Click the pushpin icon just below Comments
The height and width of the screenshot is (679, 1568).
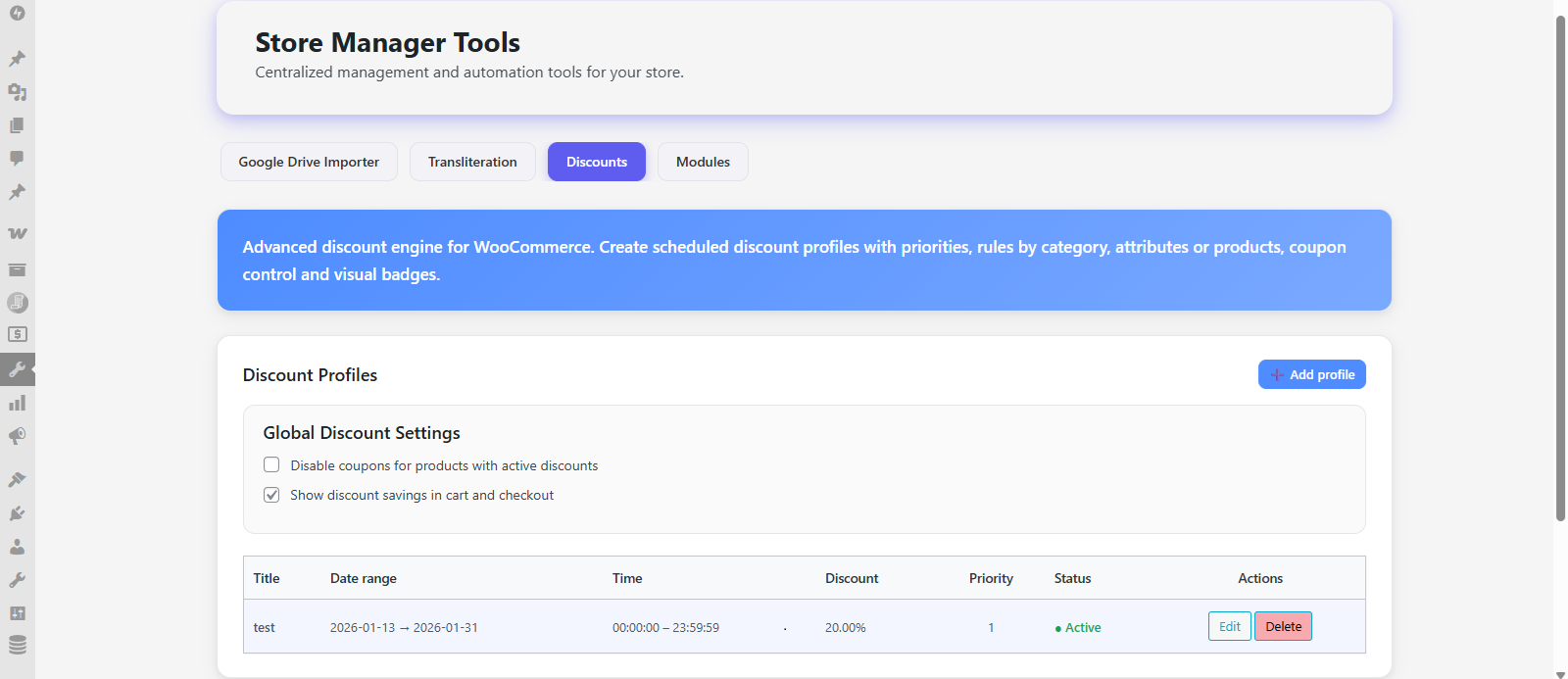(17, 192)
